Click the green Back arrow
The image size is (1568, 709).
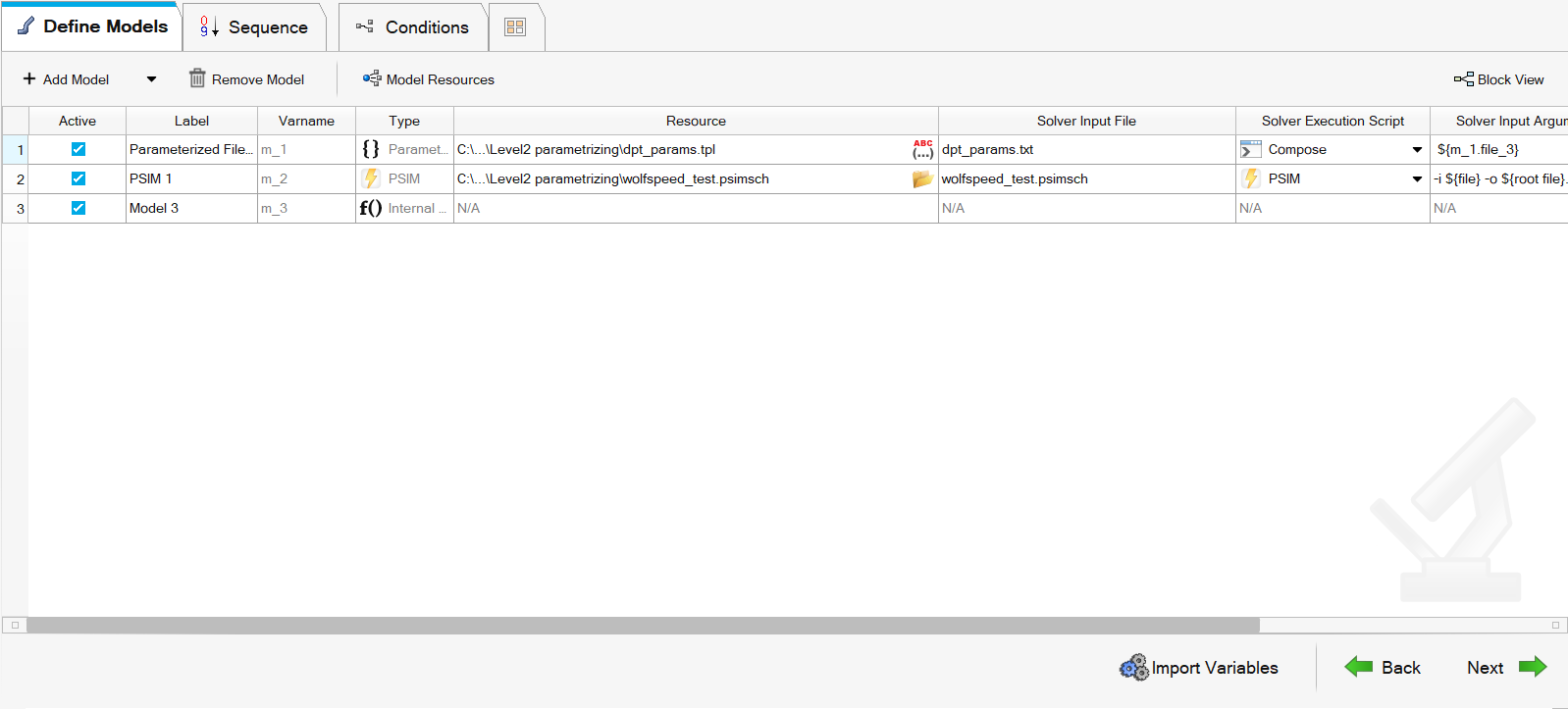pyautogui.click(x=1359, y=667)
